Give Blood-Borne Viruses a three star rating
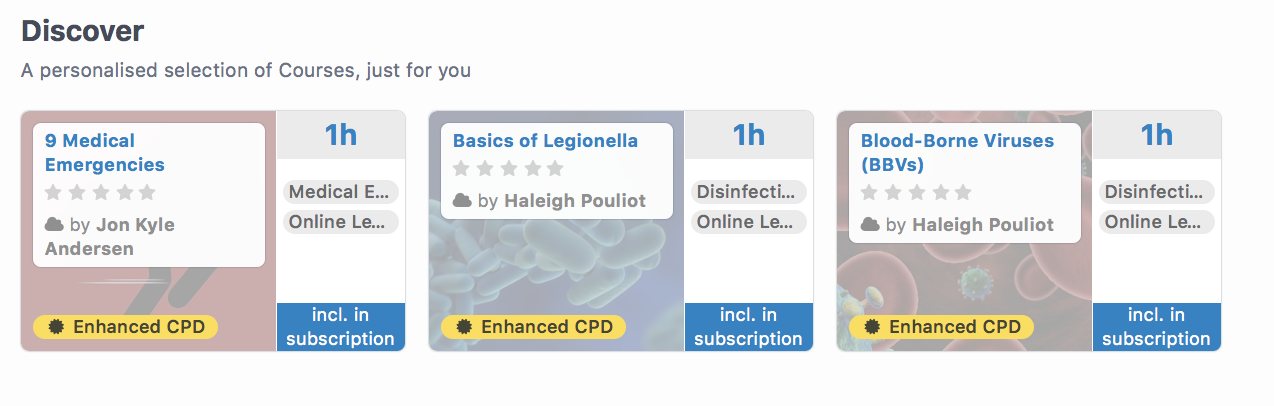The image size is (1274, 406). point(916,192)
